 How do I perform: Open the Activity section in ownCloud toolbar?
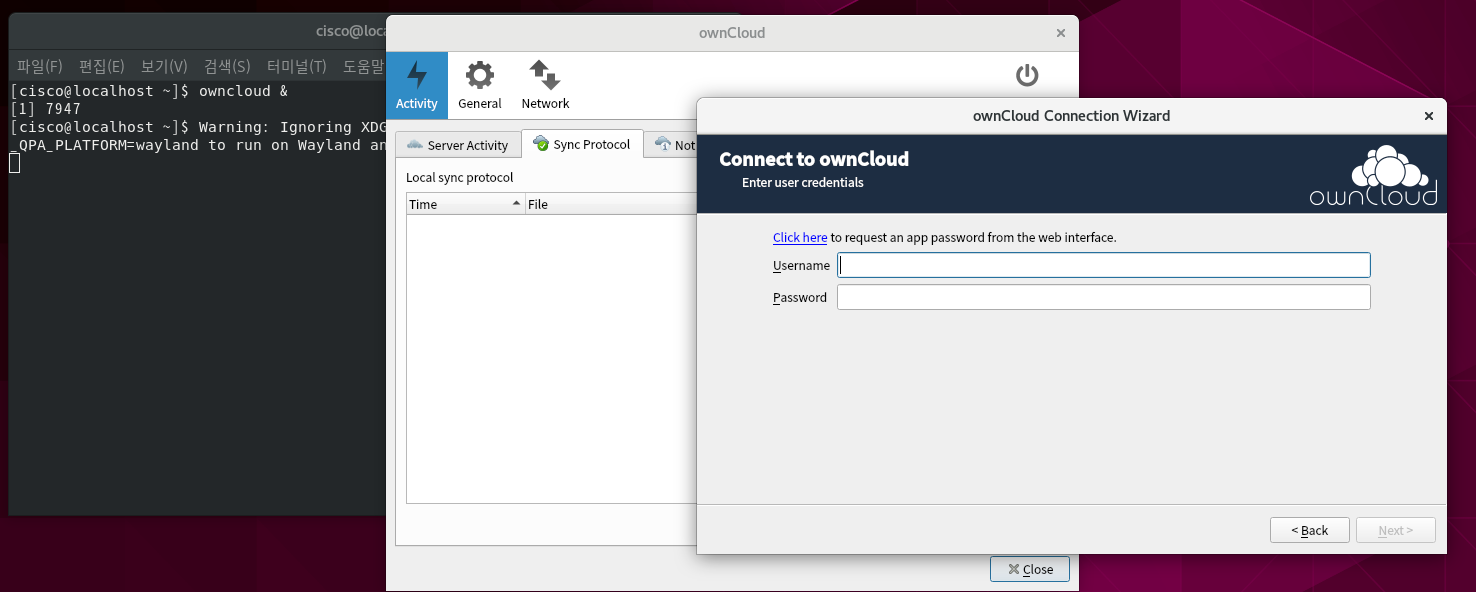pyautogui.click(x=417, y=86)
